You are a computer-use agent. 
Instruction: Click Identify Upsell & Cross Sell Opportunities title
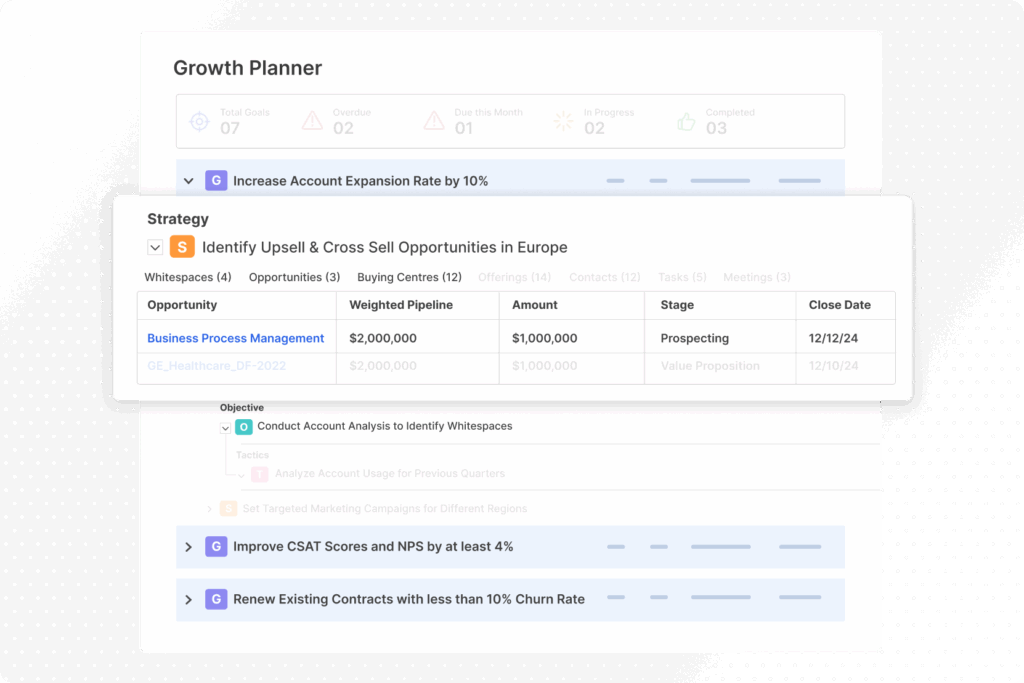click(385, 247)
